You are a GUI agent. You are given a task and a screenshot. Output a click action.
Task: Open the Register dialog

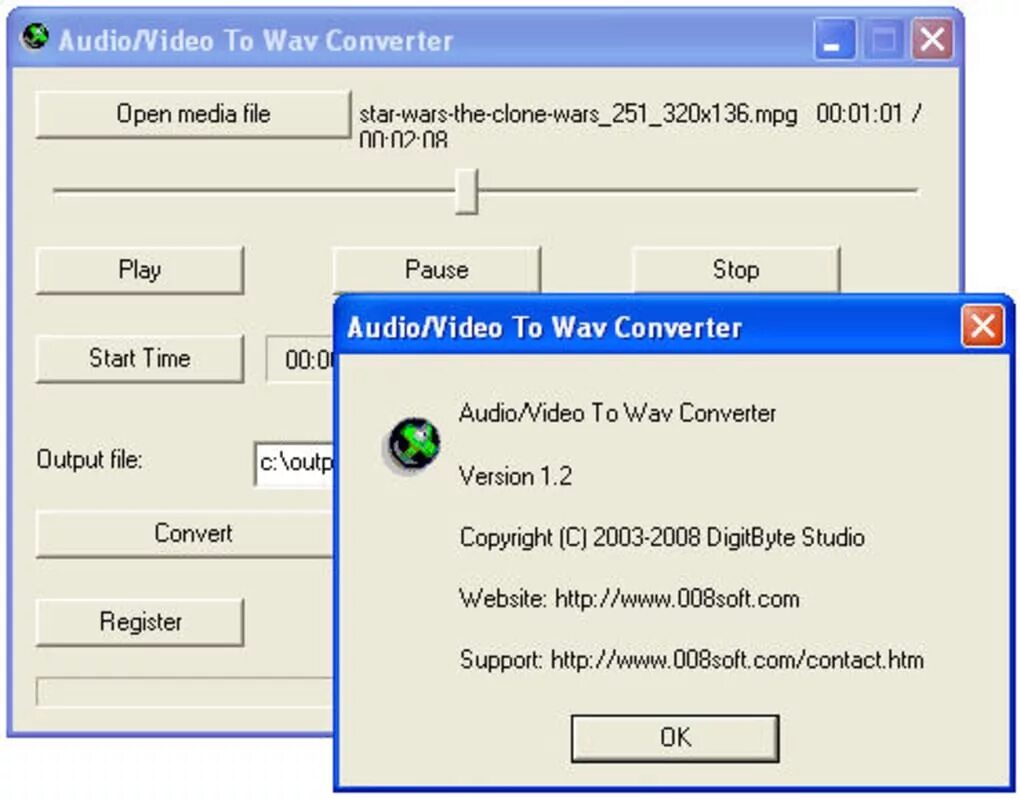click(x=140, y=622)
